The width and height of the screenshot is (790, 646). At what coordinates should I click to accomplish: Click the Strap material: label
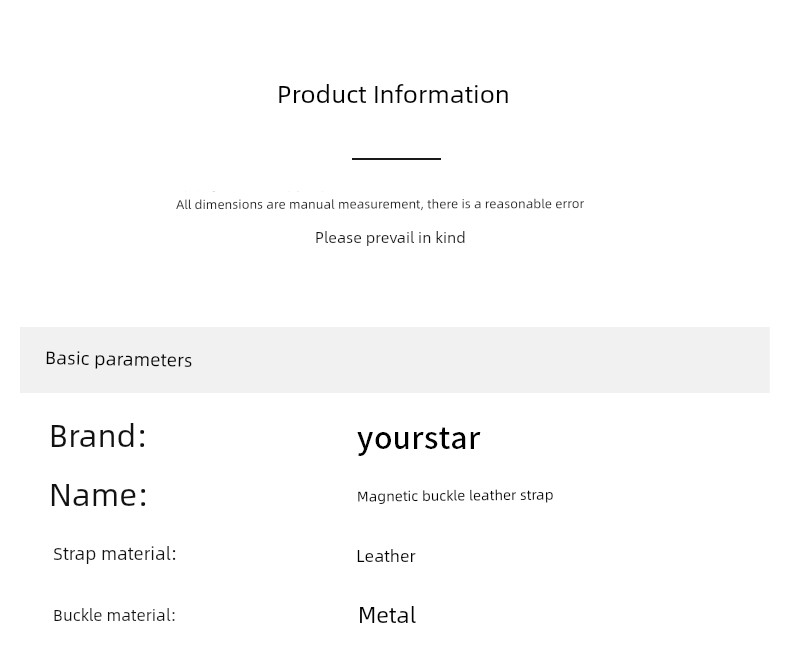coord(115,554)
